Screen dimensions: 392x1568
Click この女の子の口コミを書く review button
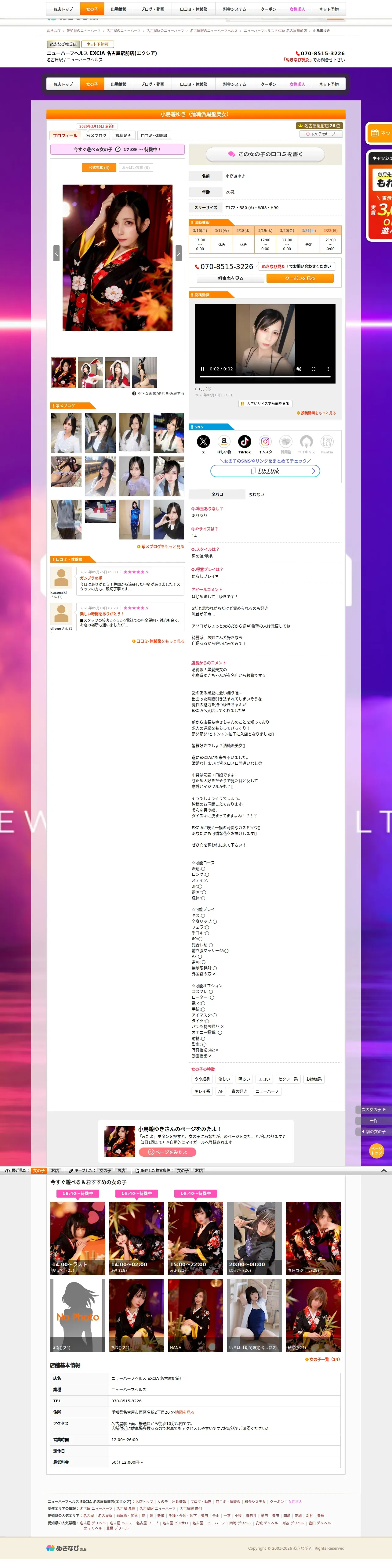click(x=265, y=155)
